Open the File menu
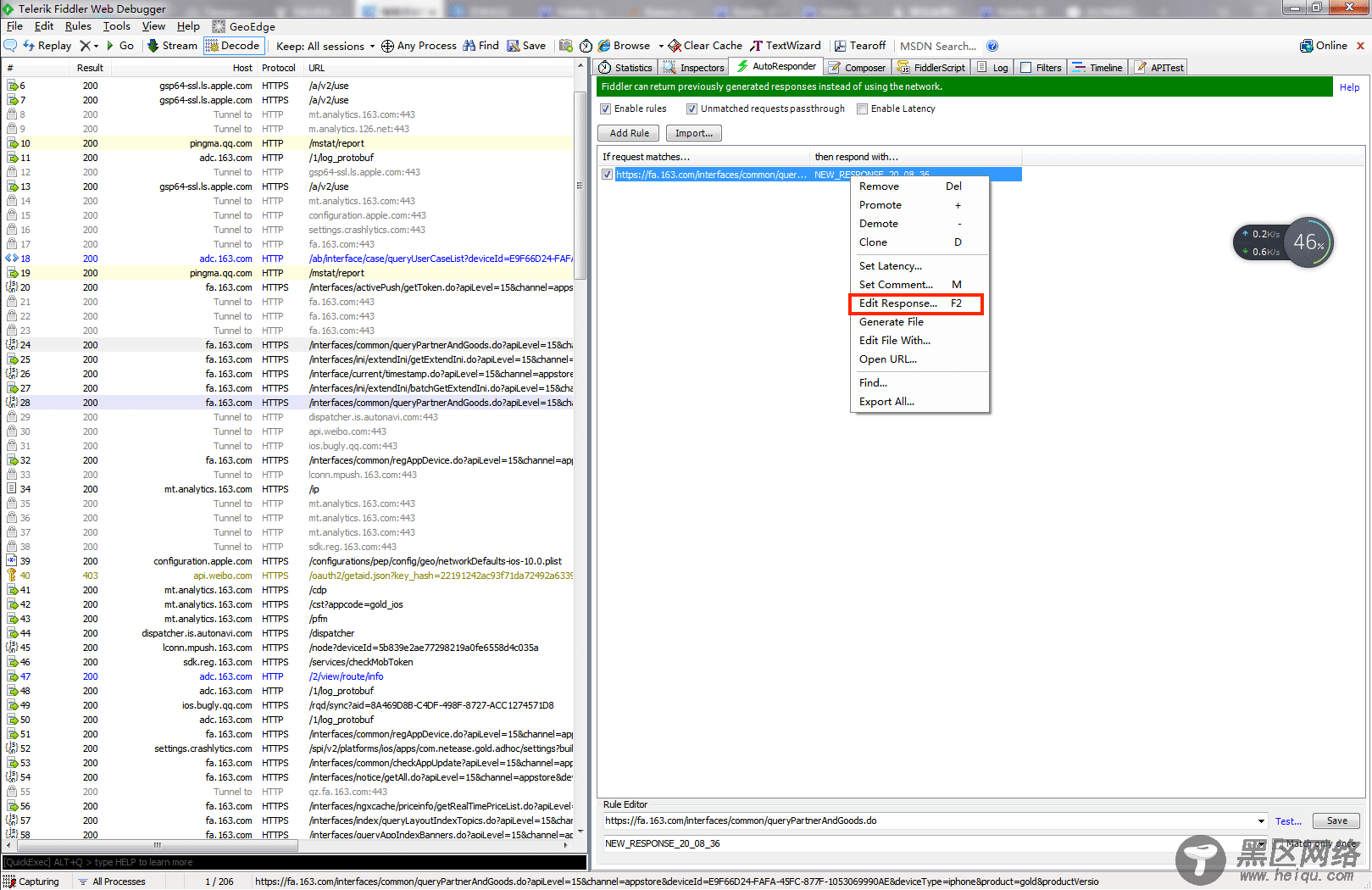1372x890 pixels. tap(14, 26)
